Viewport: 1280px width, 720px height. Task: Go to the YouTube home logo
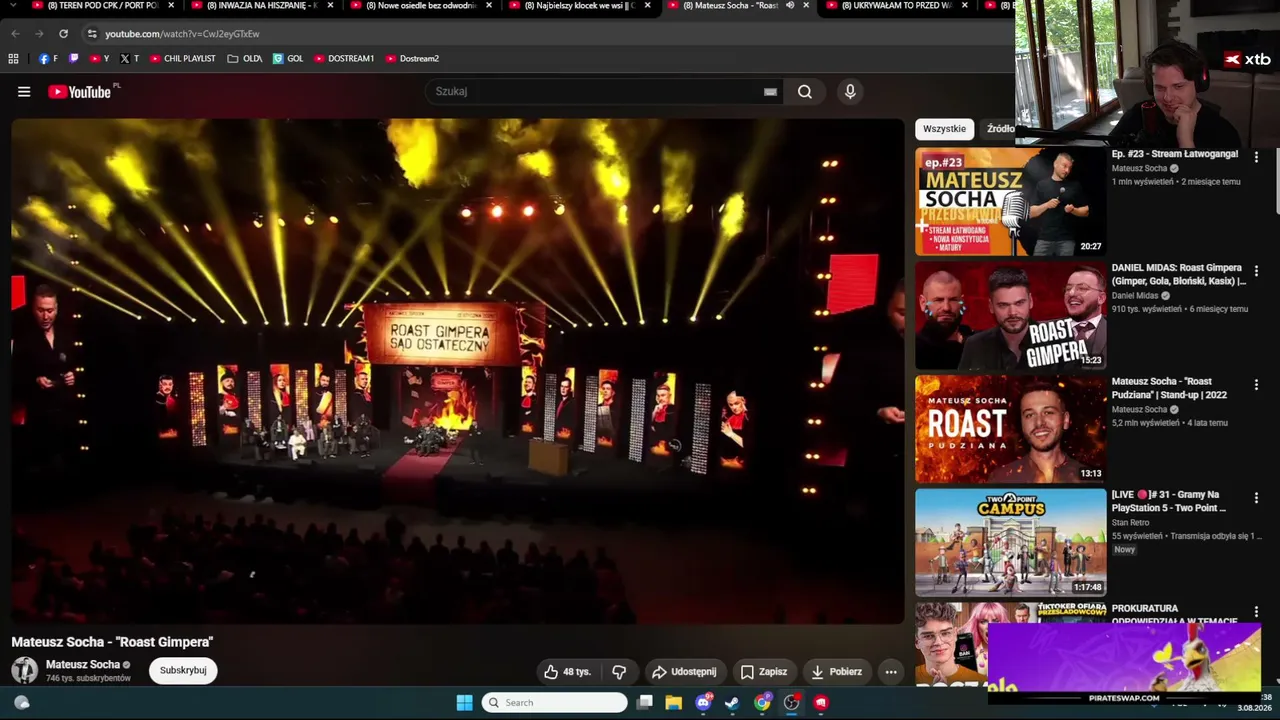coord(80,92)
